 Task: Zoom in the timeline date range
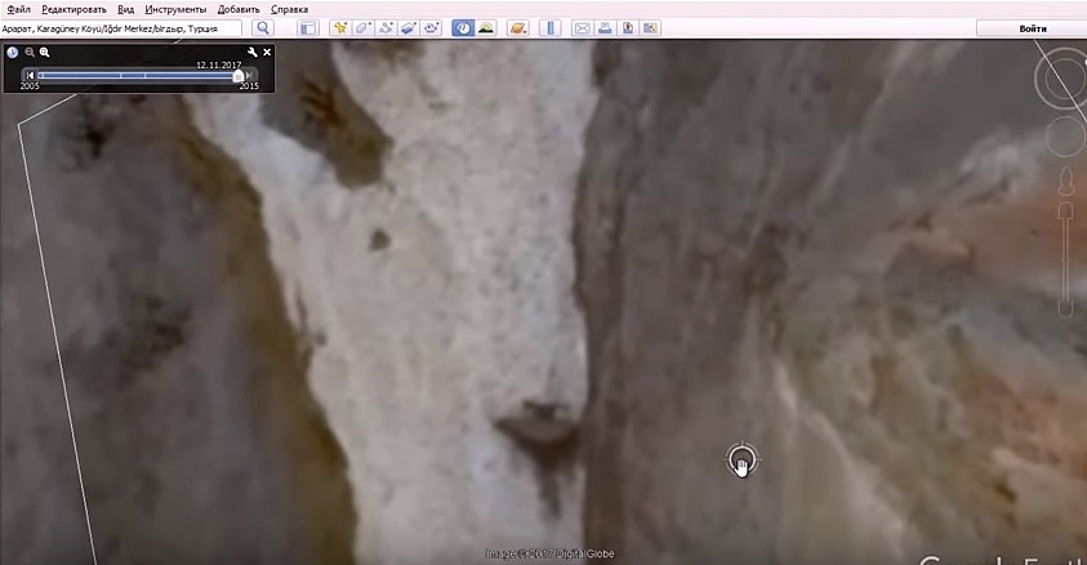point(44,52)
